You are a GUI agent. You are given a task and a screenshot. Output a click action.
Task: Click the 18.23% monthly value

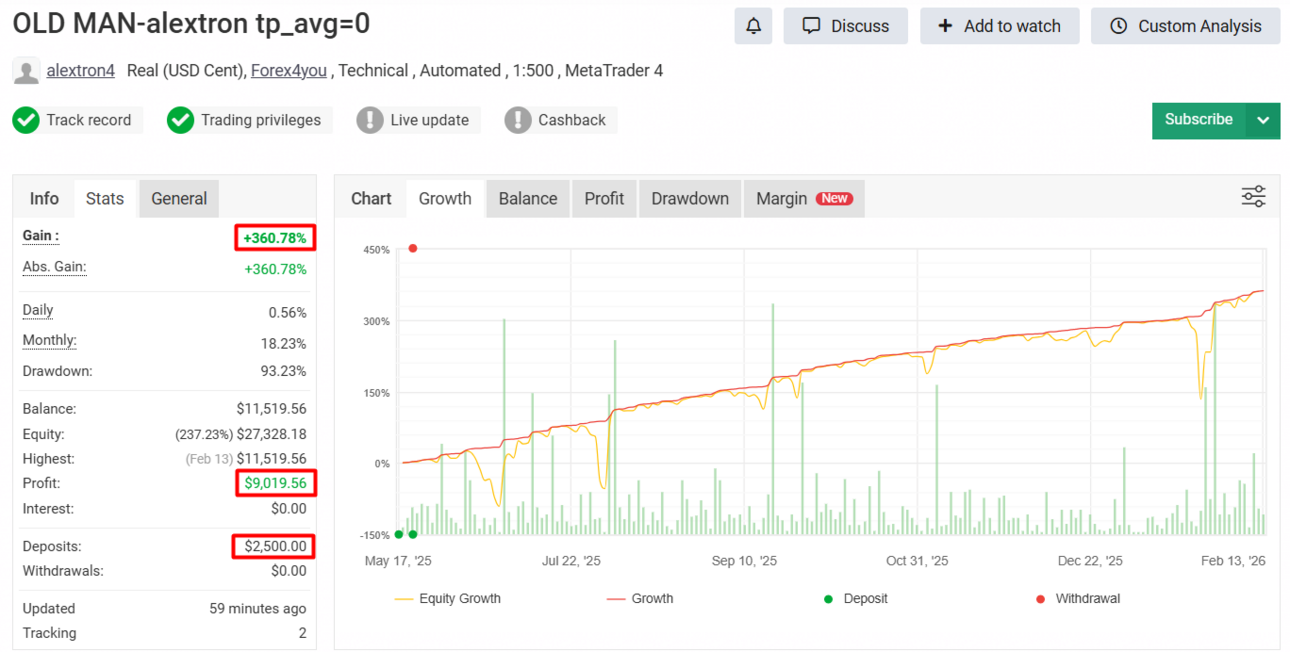[x=283, y=343]
